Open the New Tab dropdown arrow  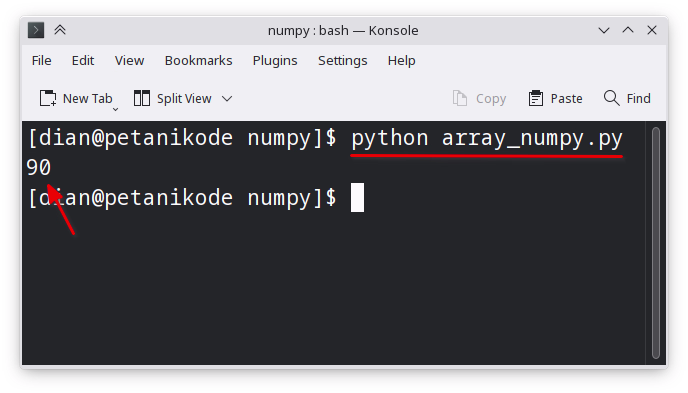[115, 109]
